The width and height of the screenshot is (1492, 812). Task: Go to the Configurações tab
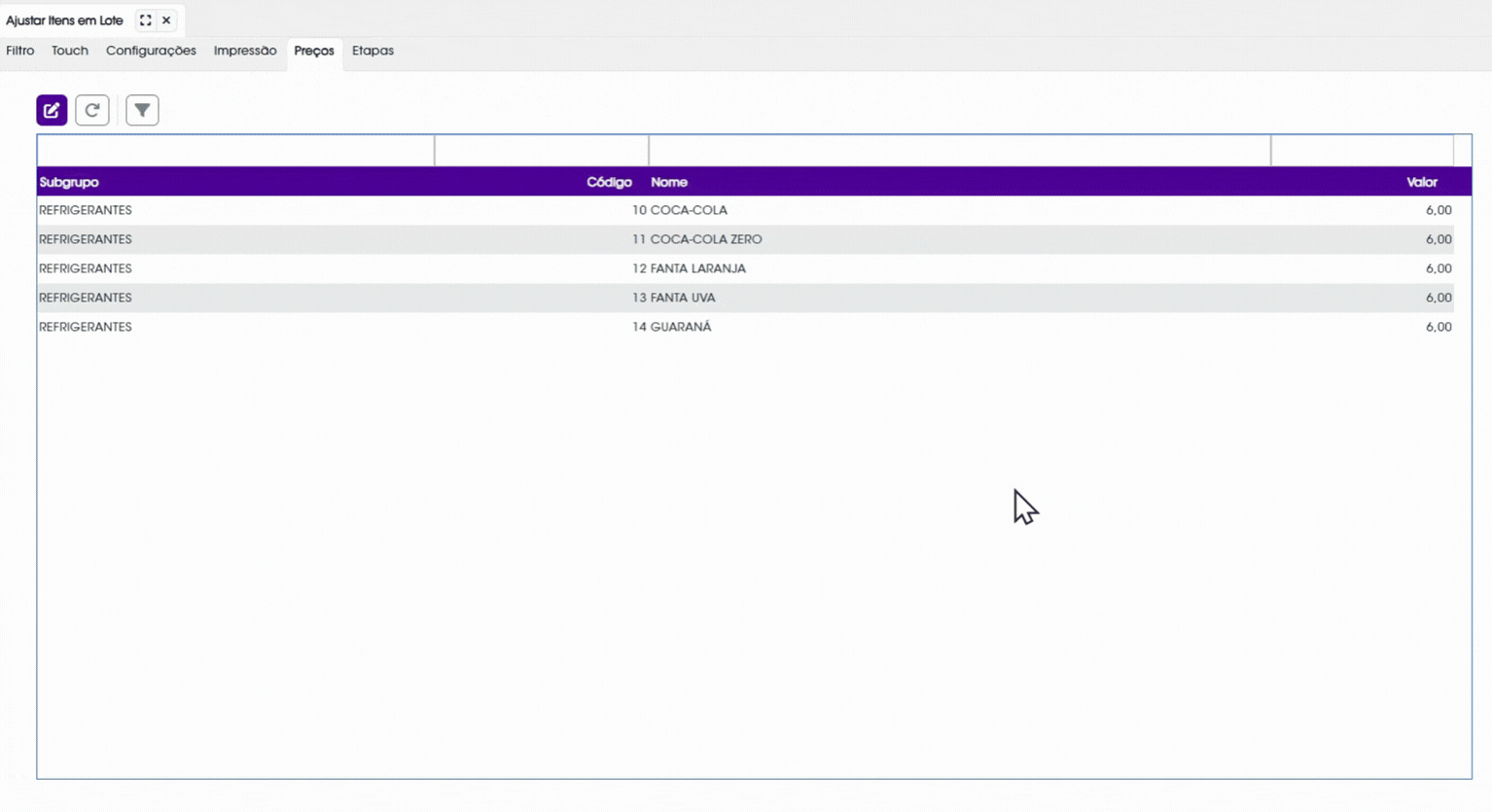(x=151, y=51)
